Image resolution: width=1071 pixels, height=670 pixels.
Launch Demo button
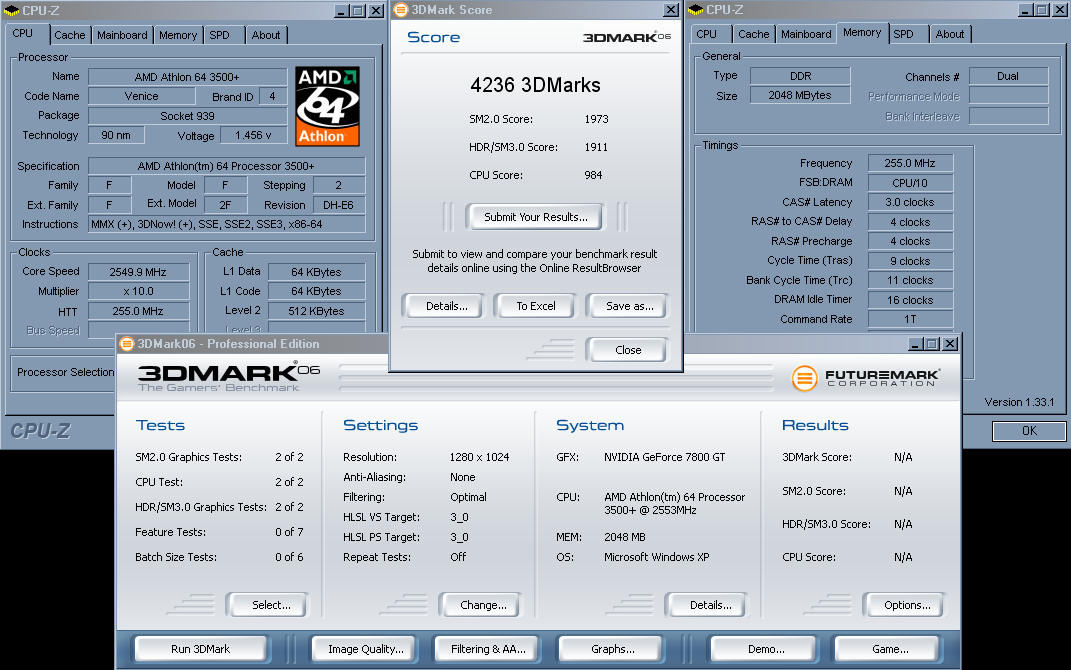[x=766, y=649]
